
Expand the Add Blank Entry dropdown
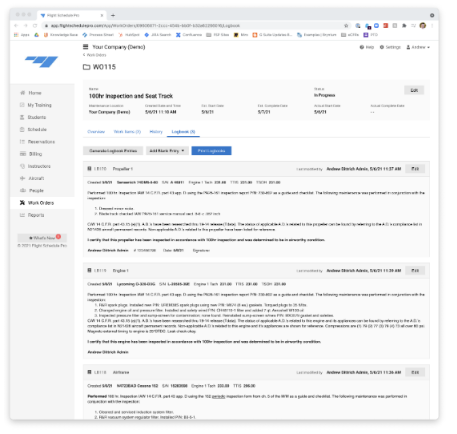click(167, 151)
